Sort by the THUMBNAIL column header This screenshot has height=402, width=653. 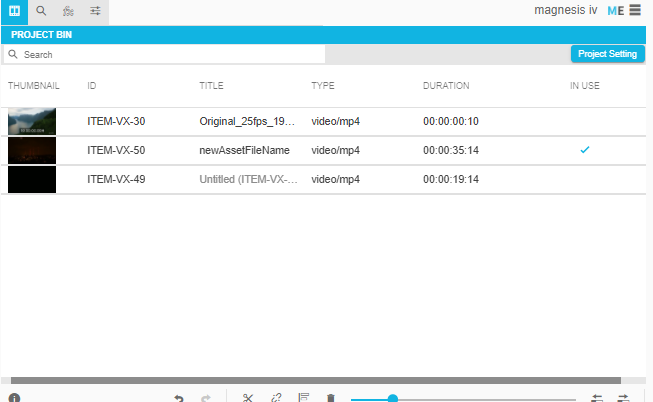pos(34,86)
